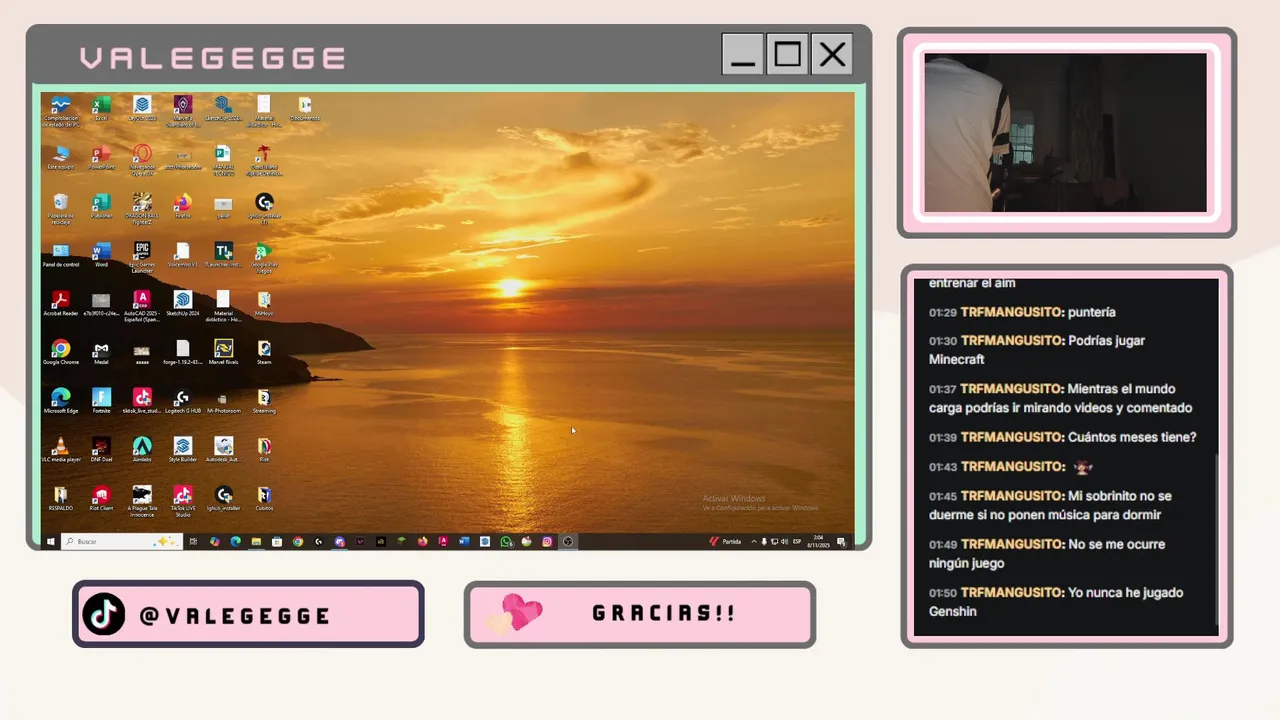Select the Streaming folder icon
1280x720 pixels.
pos(264,400)
